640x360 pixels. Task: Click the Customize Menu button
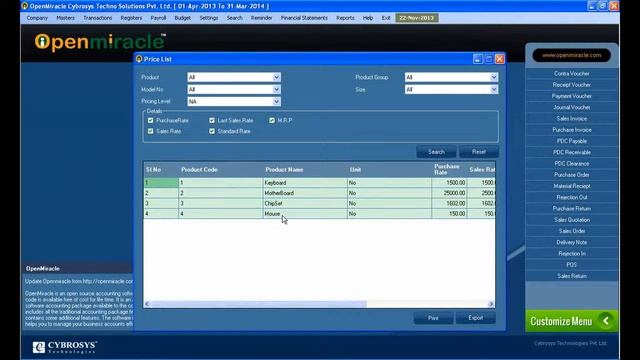571,321
